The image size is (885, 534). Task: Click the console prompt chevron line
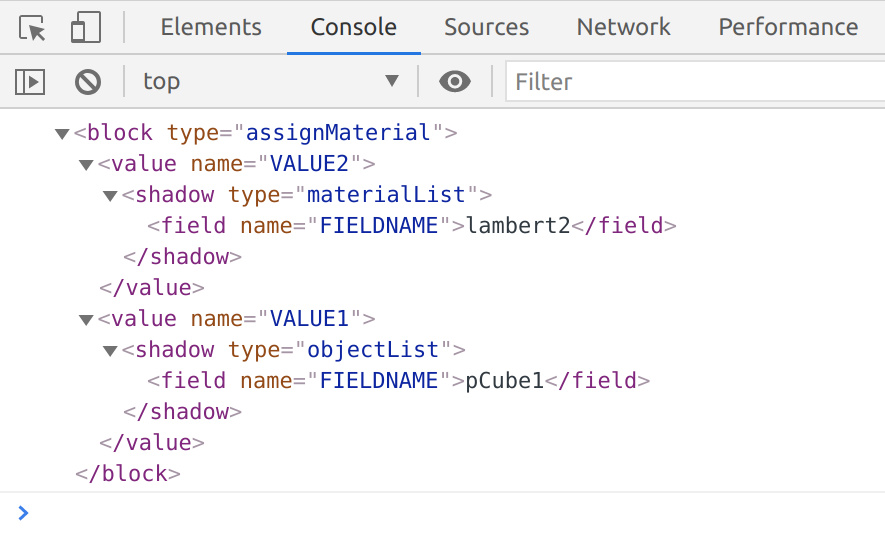click(442, 513)
